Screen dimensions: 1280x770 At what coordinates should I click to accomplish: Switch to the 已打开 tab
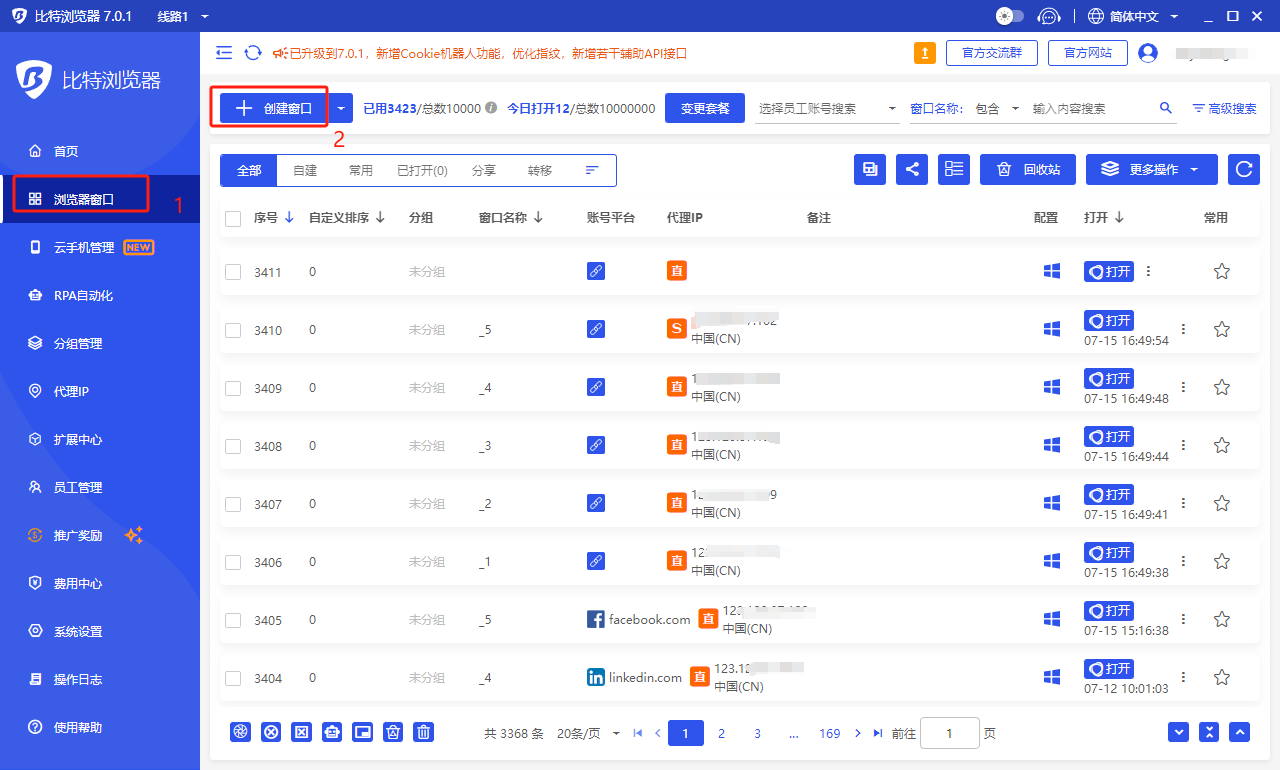point(423,170)
